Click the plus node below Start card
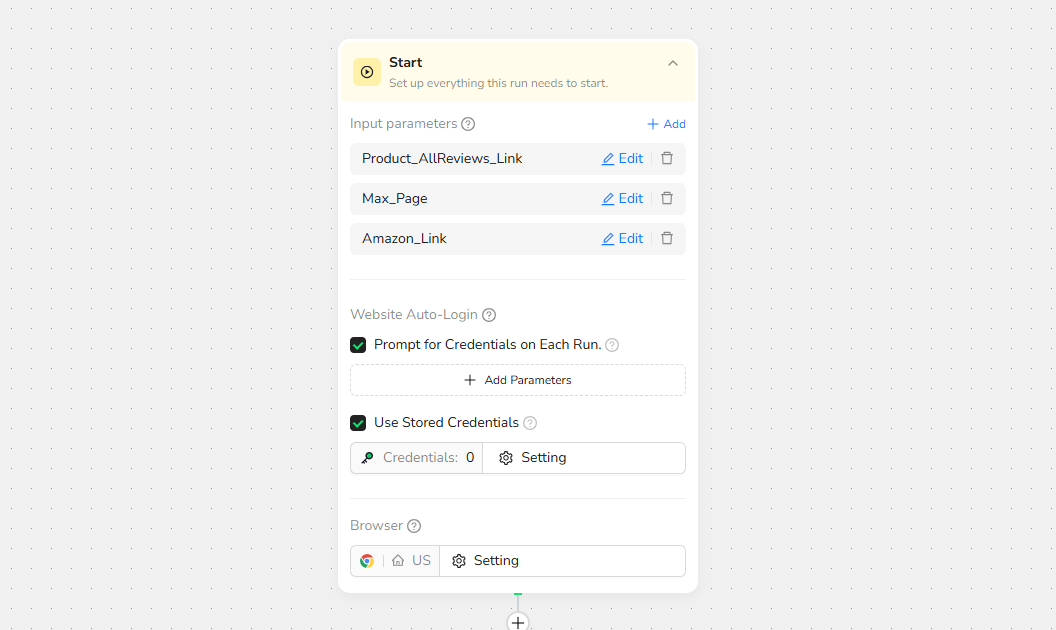This screenshot has width=1056, height=630. pos(518,621)
